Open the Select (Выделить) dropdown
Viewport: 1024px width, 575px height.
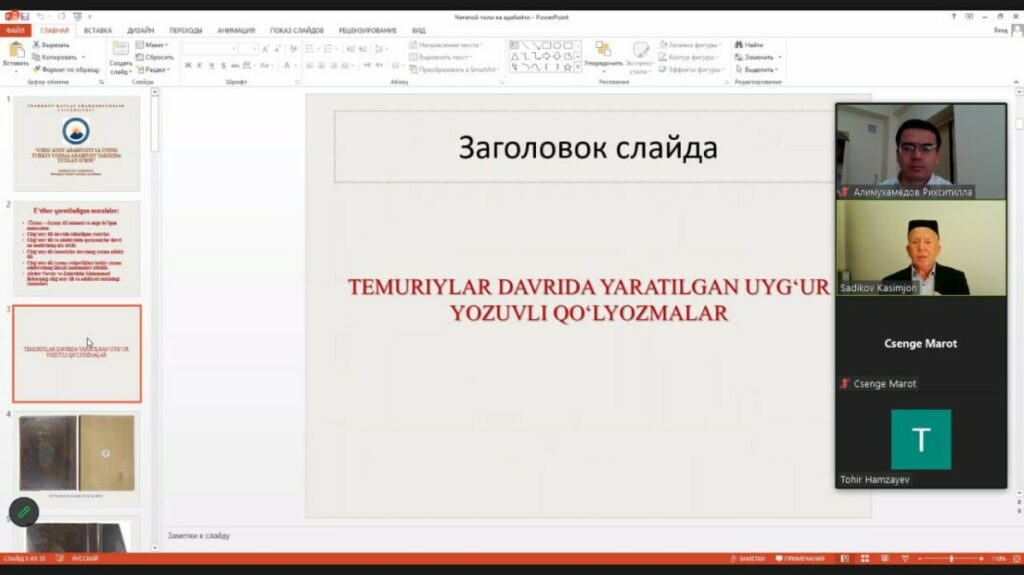(x=759, y=69)
